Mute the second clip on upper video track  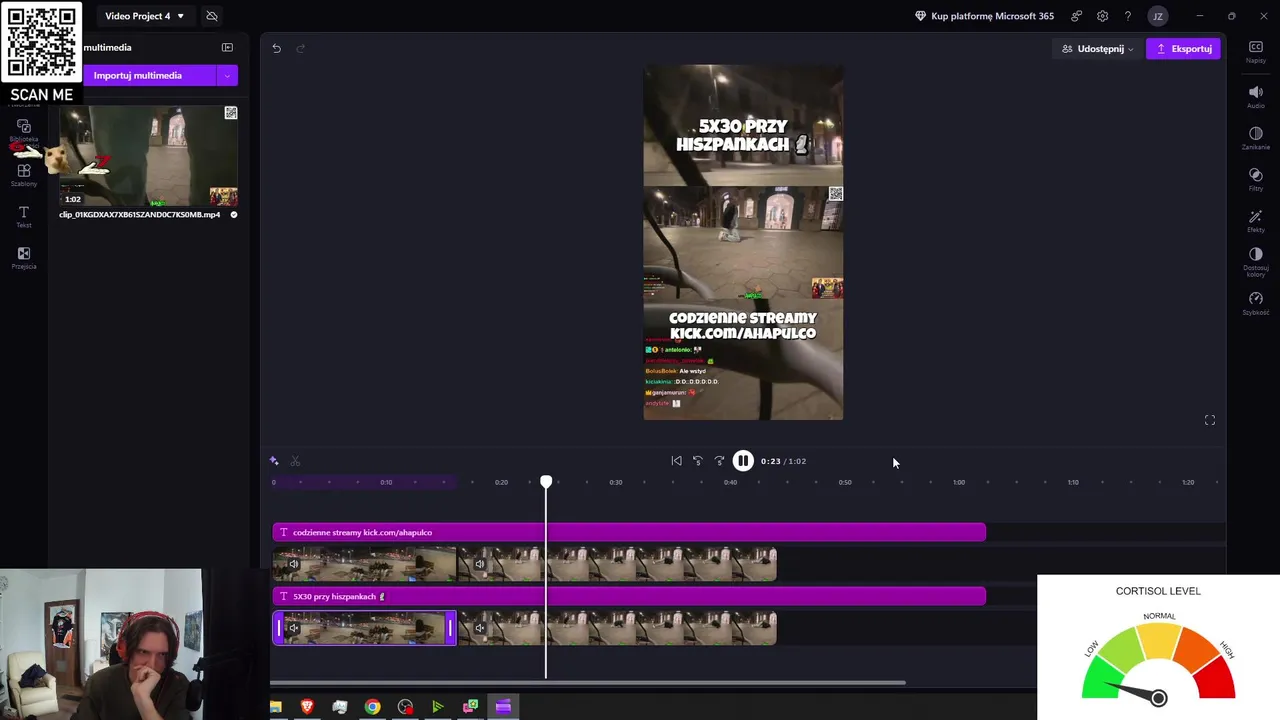click(480, 564)
